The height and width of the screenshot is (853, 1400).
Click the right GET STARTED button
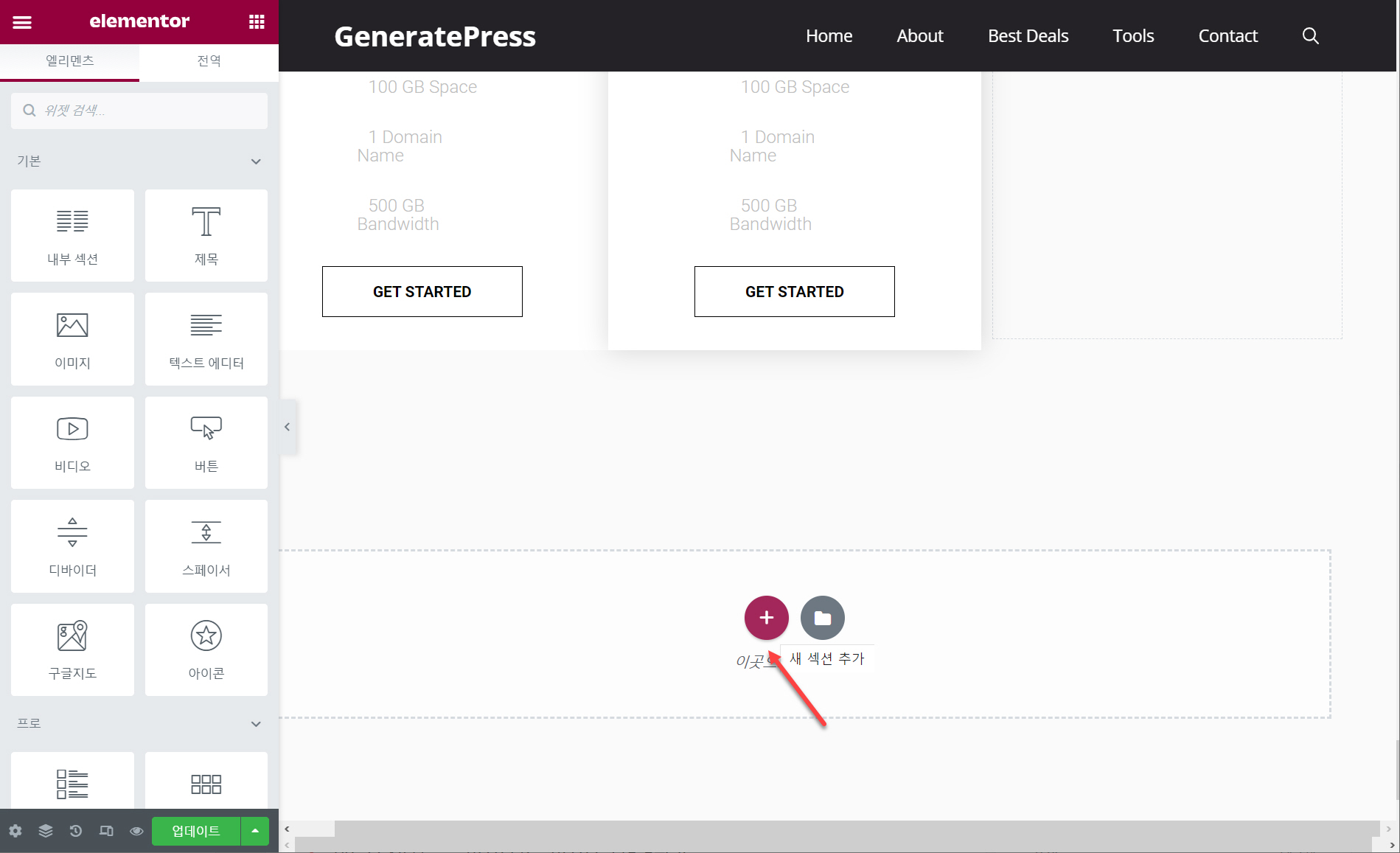pyautogui.click(x=795, y=292)
